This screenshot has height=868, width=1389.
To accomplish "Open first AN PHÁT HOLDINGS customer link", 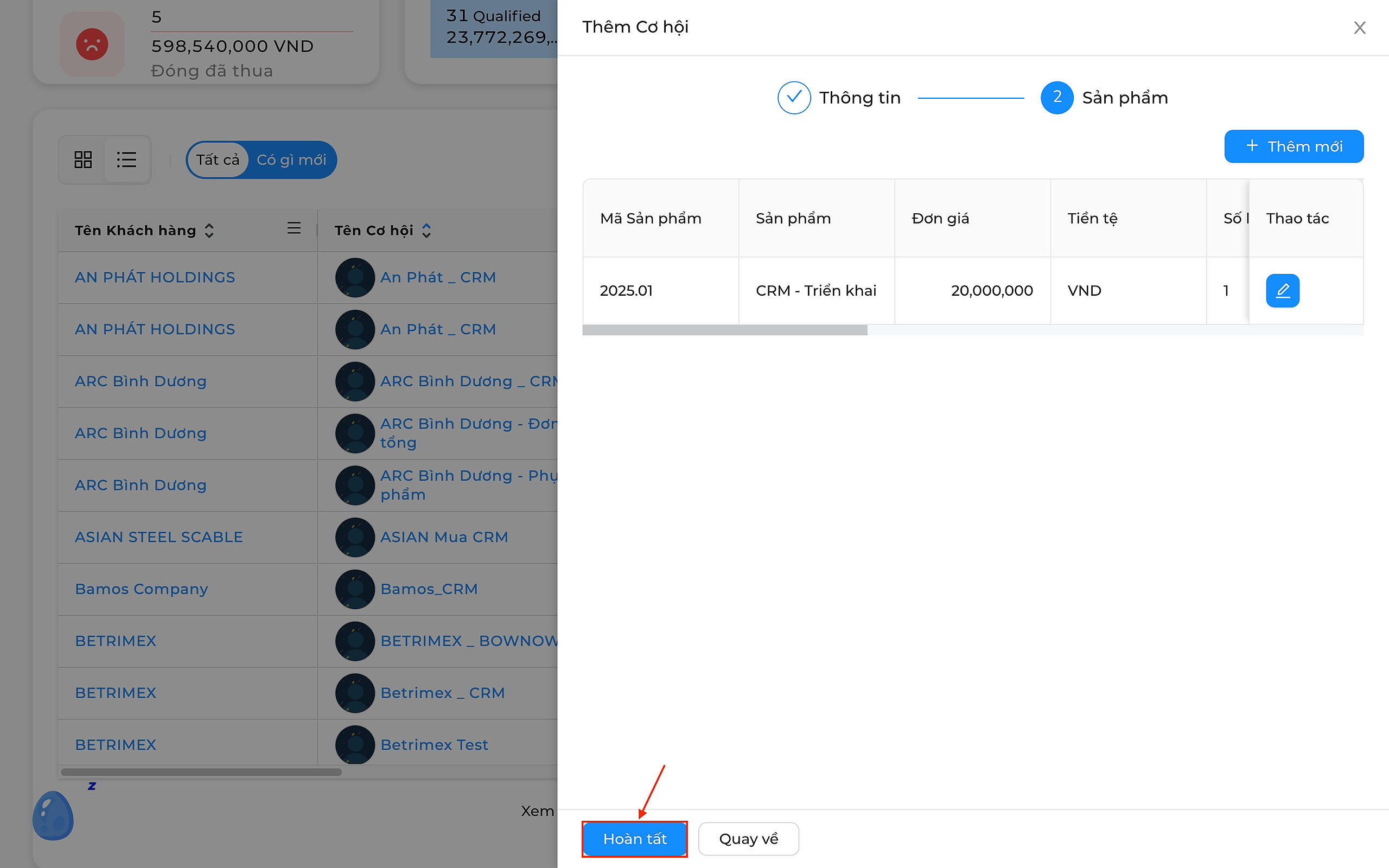I will click(155, 277).
